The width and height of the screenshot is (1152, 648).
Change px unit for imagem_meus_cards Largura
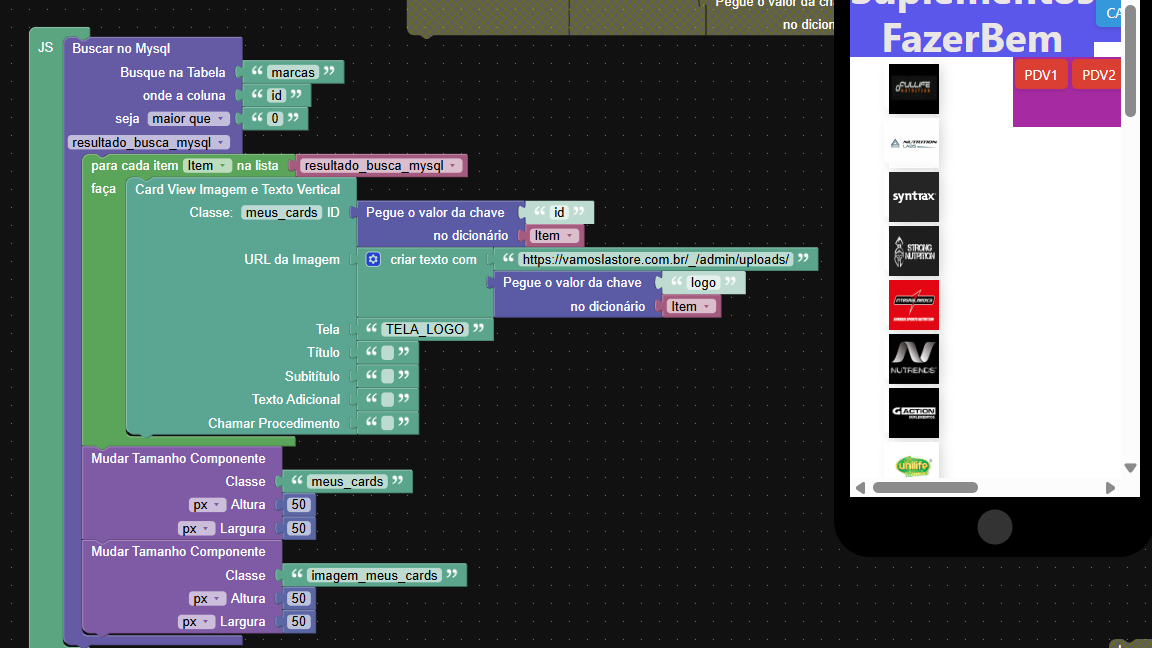tap(196, 622)
